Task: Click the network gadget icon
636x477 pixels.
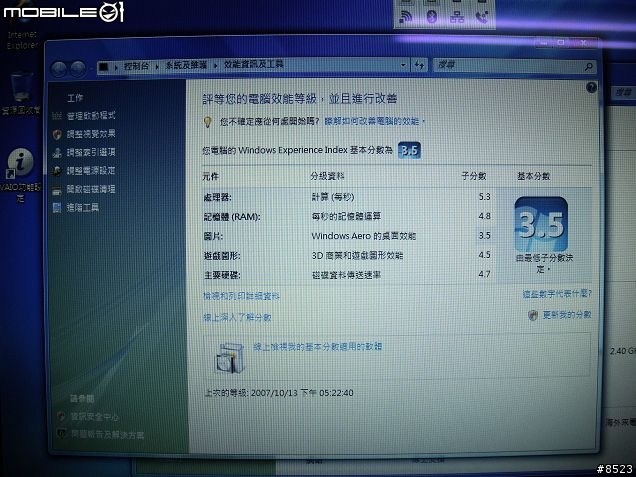Action: [457, 17]
